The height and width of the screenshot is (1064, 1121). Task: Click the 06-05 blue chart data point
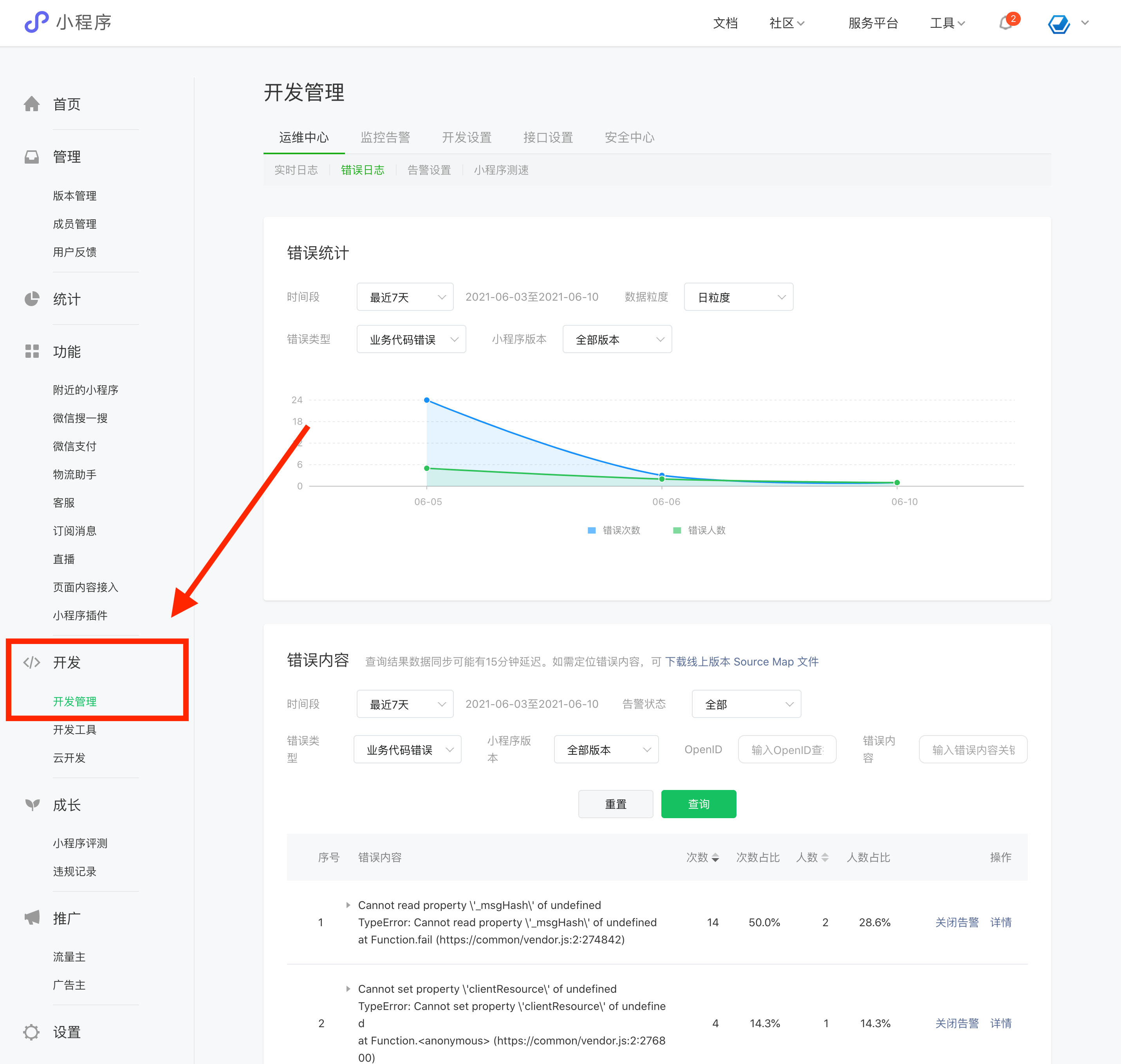427,400
